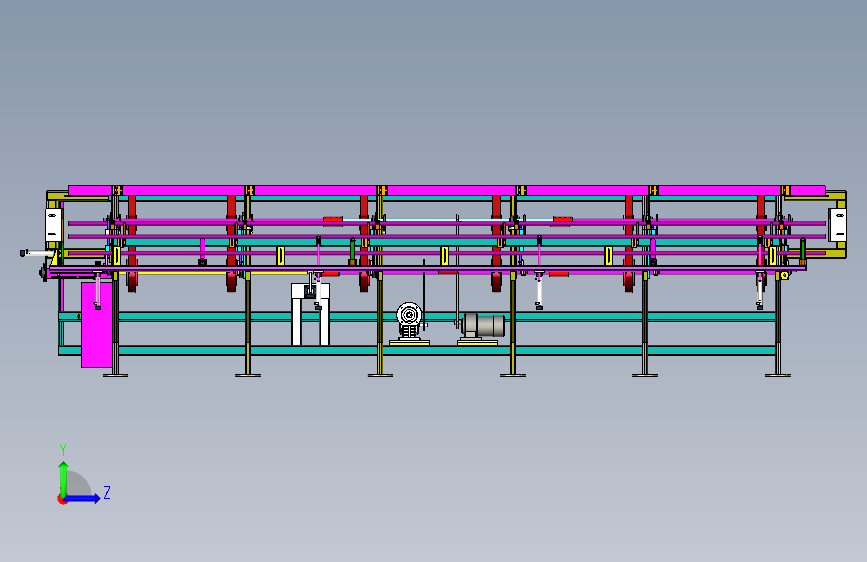Select the yellow base plate under the motor
Screen dimensions: 867x562
pyautogui.click(x=477, y=343)
